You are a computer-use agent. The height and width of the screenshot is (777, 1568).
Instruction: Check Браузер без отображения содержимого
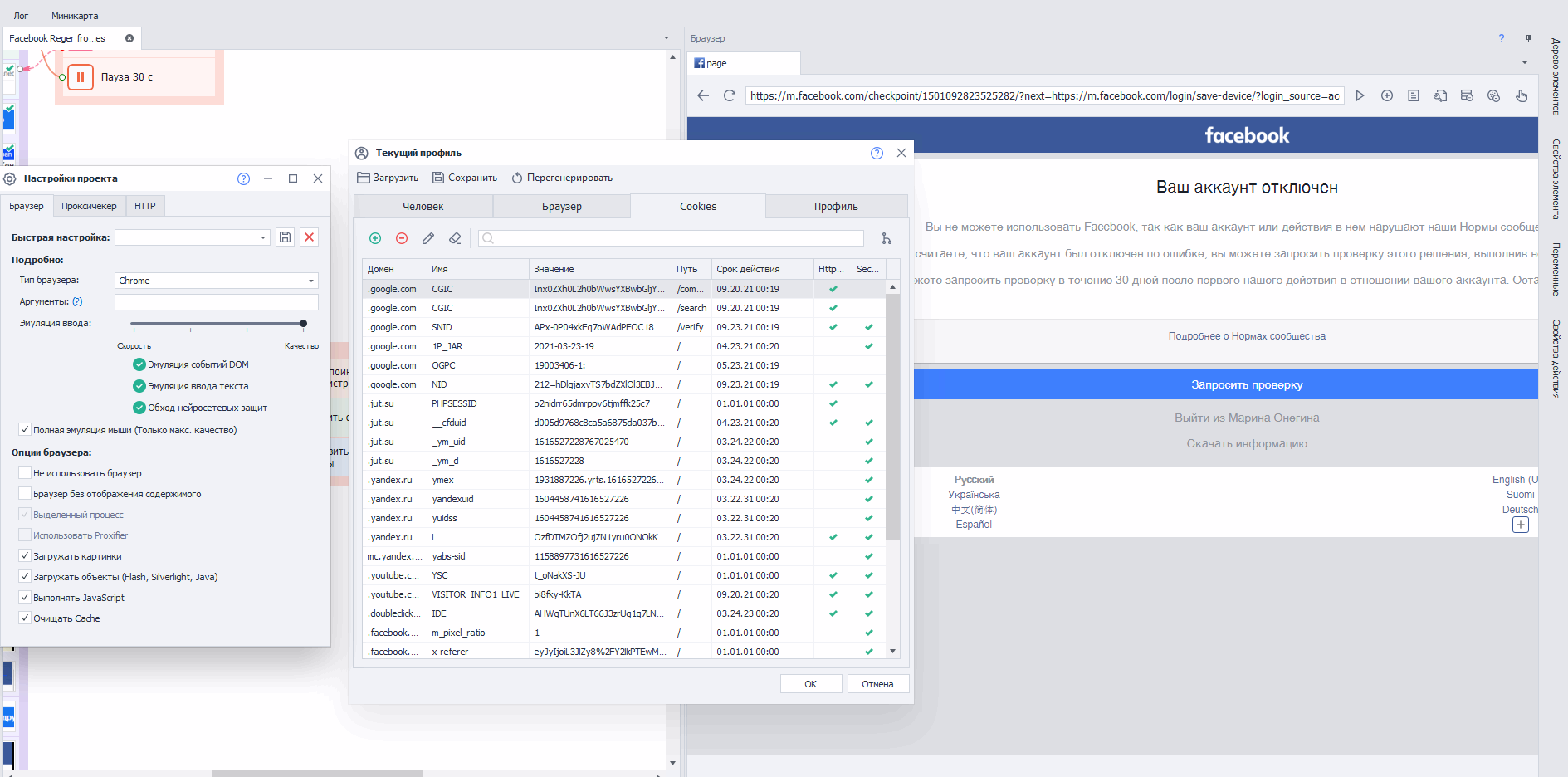(x=25, y=494)
